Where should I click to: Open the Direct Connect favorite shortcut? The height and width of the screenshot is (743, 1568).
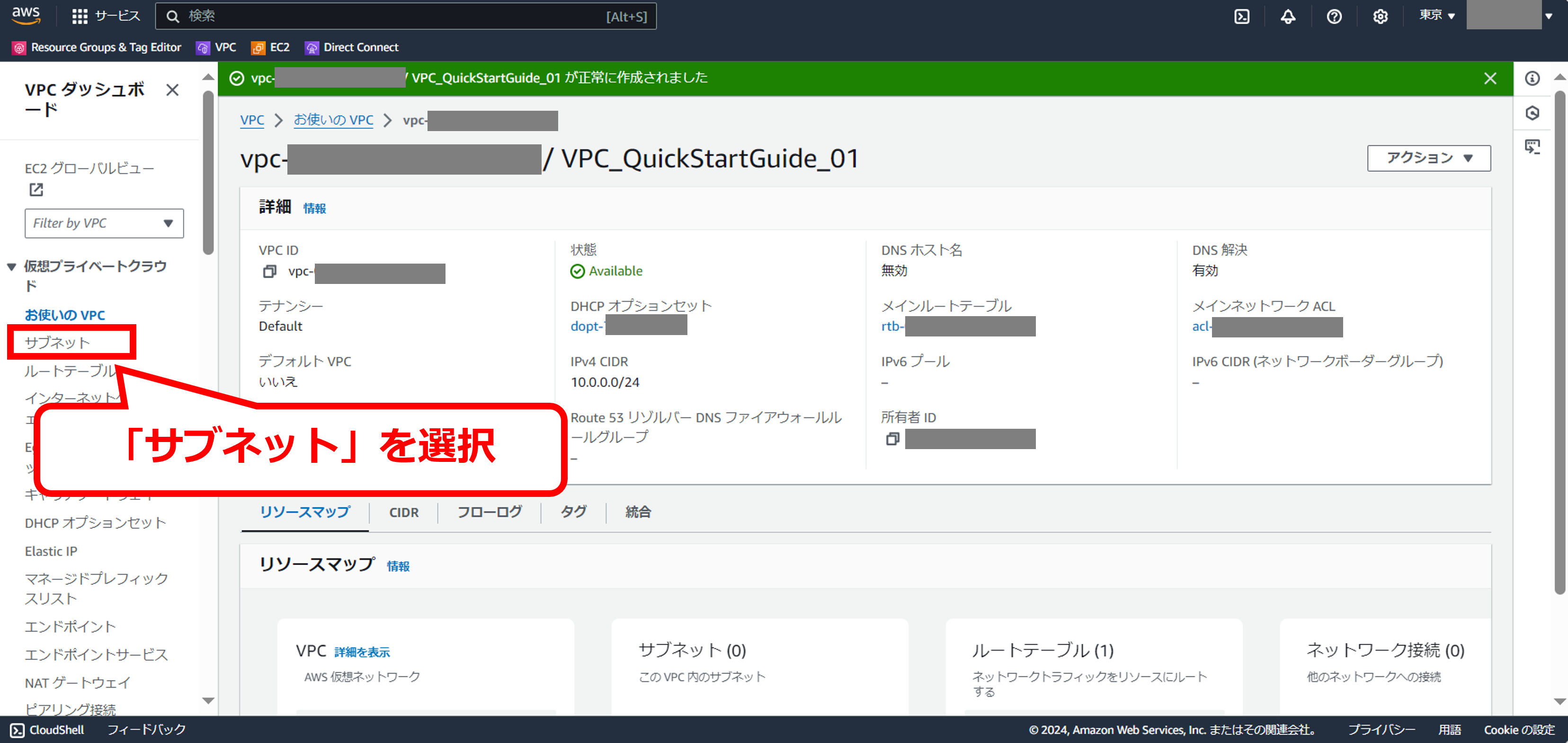click(x=352, y=47)
